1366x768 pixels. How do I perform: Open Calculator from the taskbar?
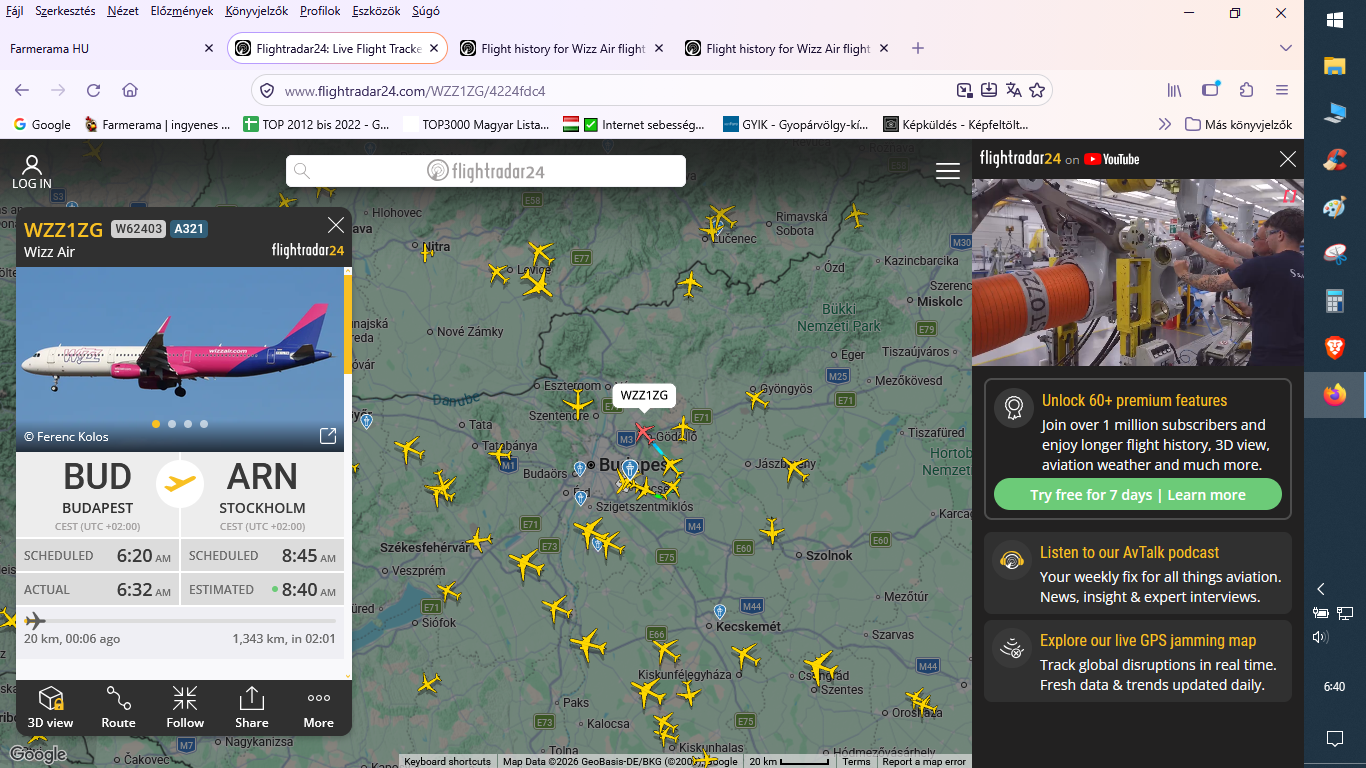1335,301
